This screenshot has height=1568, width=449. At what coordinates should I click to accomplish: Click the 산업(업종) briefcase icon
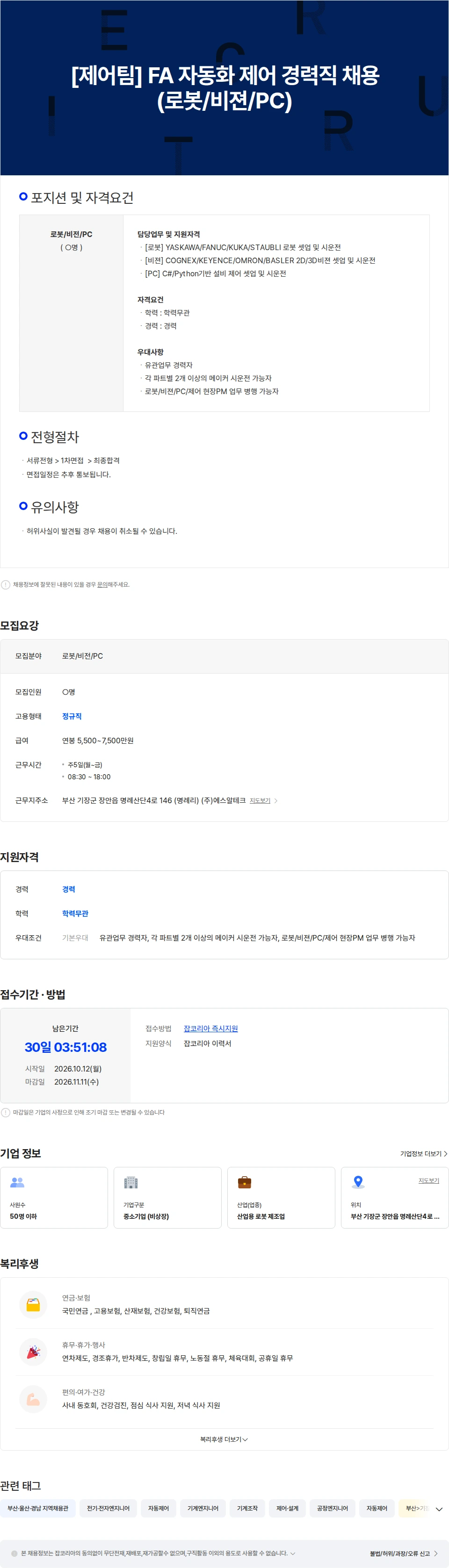coord(244,1182)
